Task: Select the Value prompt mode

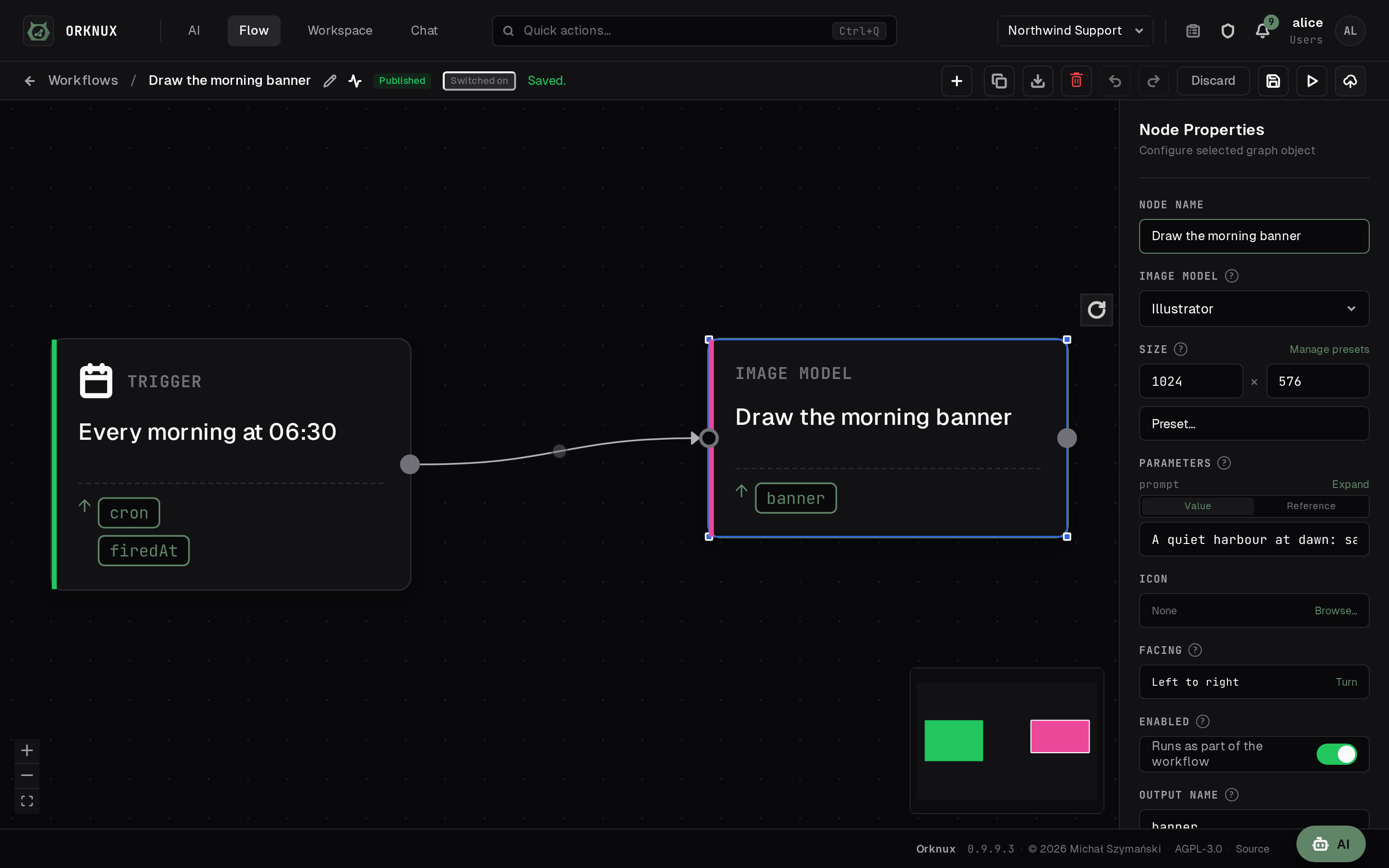Action: click(x=1198, y=506)
